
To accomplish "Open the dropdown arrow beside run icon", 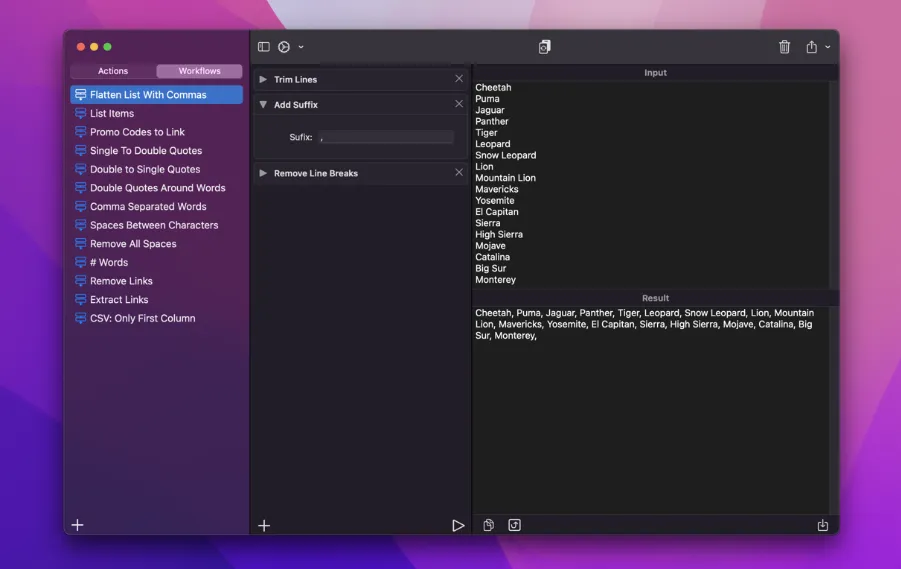I will [x=301, y=47].
